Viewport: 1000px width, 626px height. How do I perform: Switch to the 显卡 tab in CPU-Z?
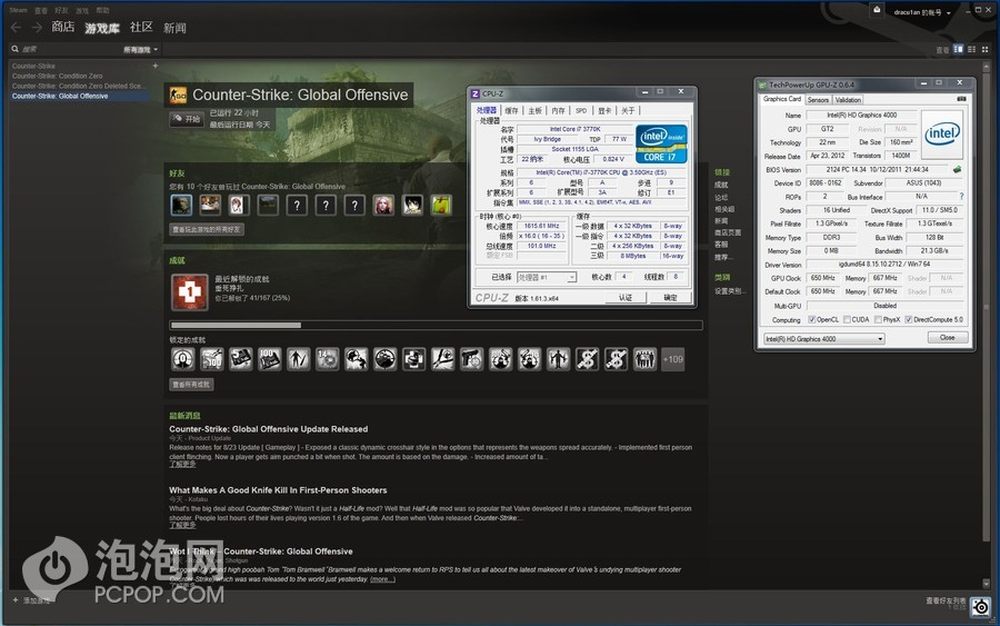pos(605,110)
